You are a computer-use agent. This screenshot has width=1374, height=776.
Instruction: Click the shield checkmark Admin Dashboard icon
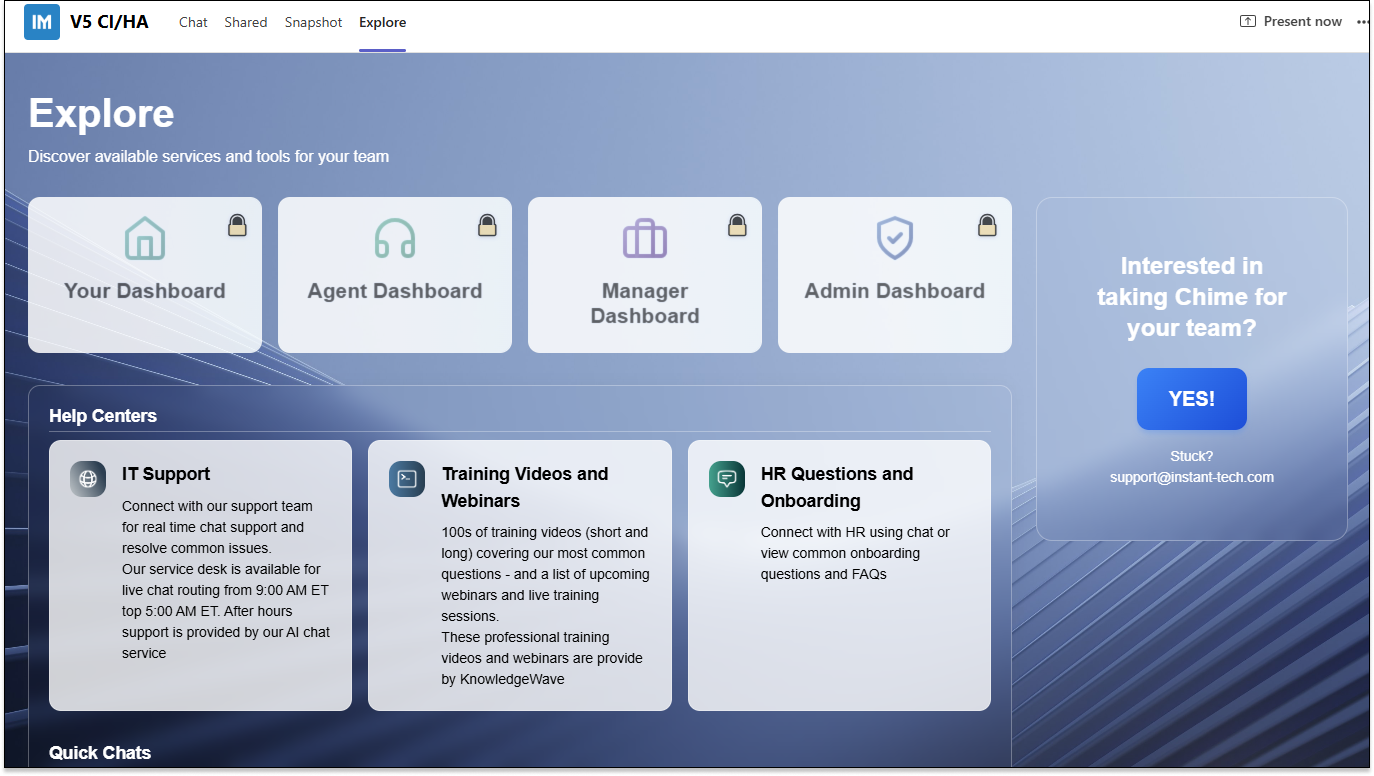coord(895,239)
